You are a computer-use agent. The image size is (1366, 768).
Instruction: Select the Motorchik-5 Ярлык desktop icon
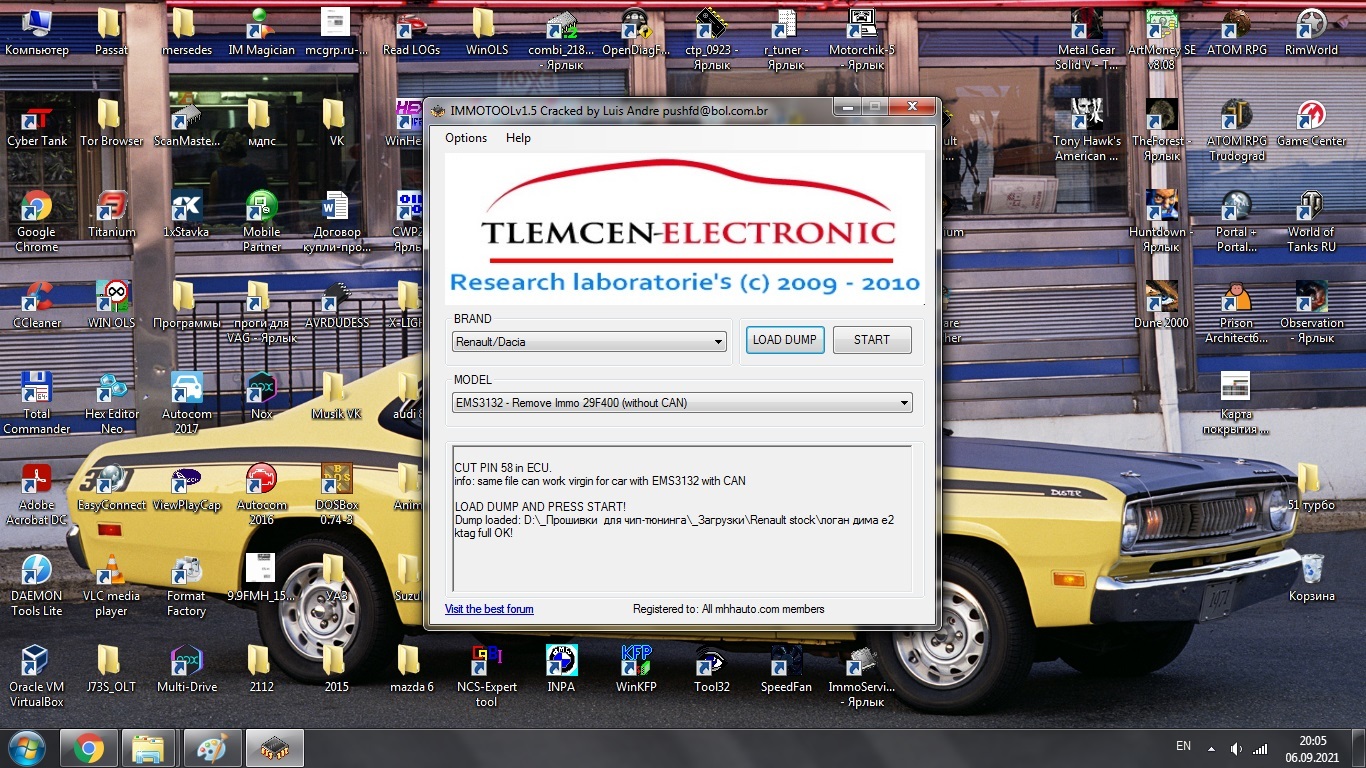pos(862,40)
